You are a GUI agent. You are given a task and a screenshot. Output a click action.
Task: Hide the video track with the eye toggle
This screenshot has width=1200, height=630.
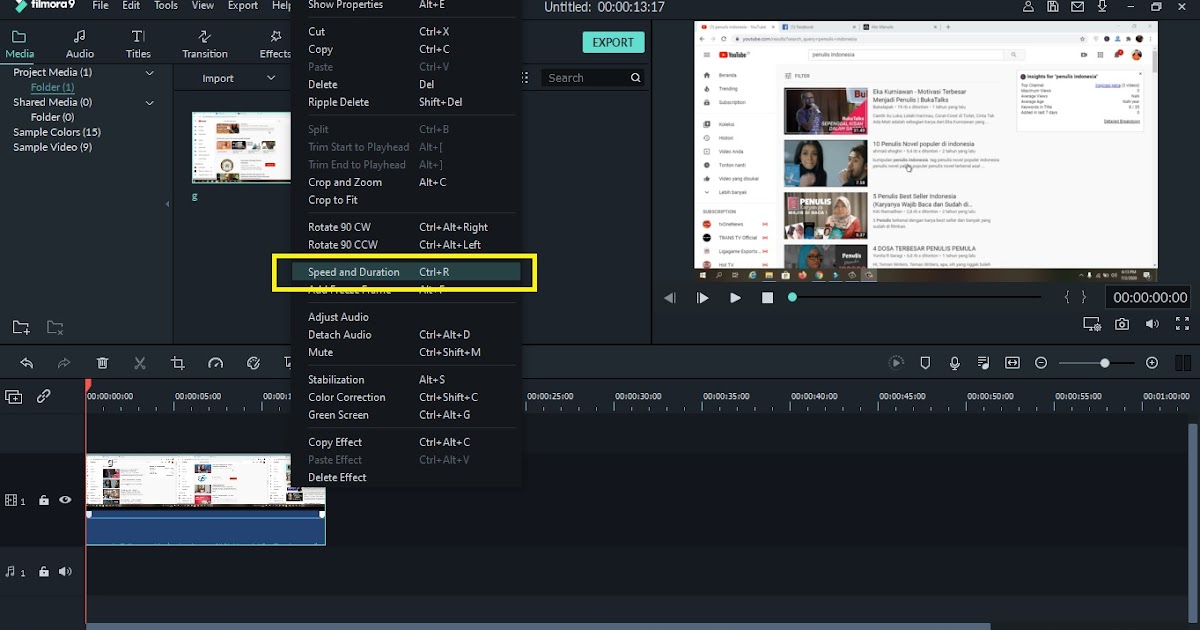pyautogui.click(x=65, y=500)
